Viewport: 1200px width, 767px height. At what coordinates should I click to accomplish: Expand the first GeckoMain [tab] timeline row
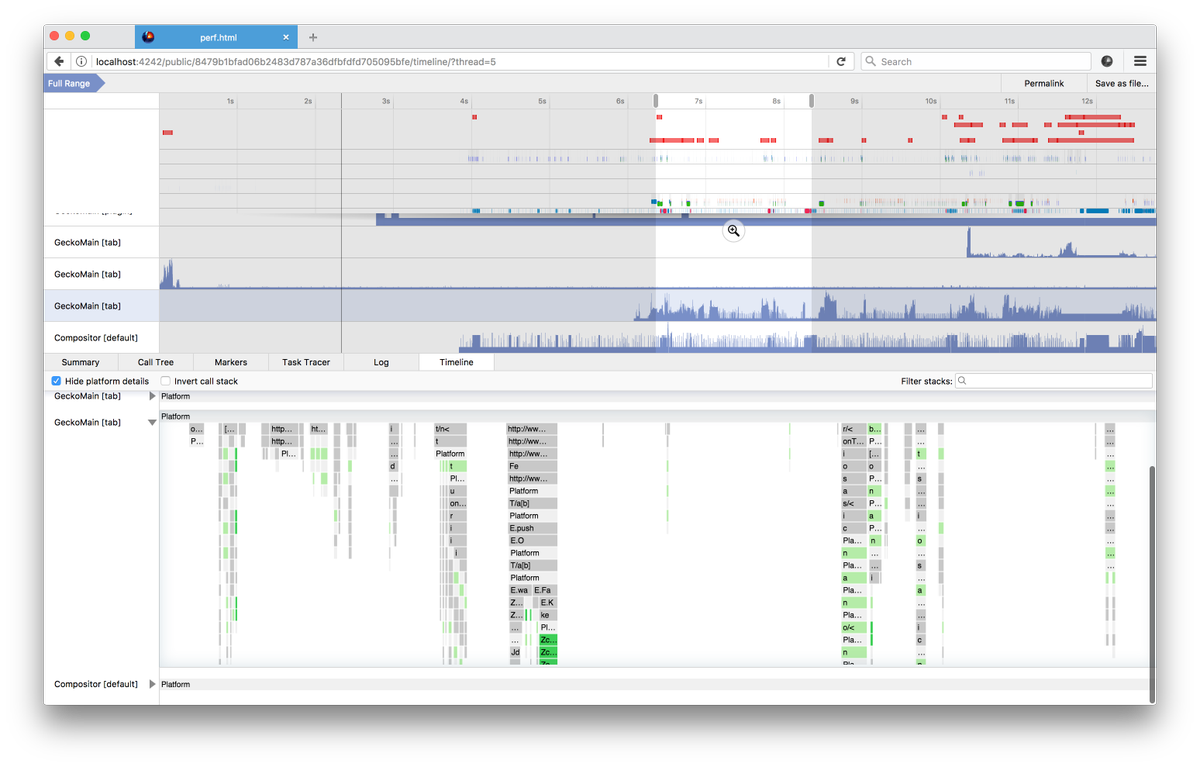pyautogui.click(x=153, y=396)
